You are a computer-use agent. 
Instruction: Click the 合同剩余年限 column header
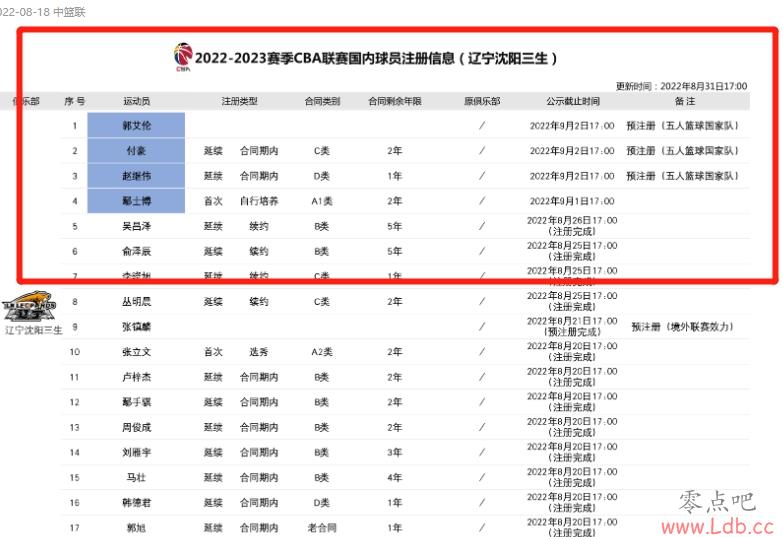(x=394, y=101)
